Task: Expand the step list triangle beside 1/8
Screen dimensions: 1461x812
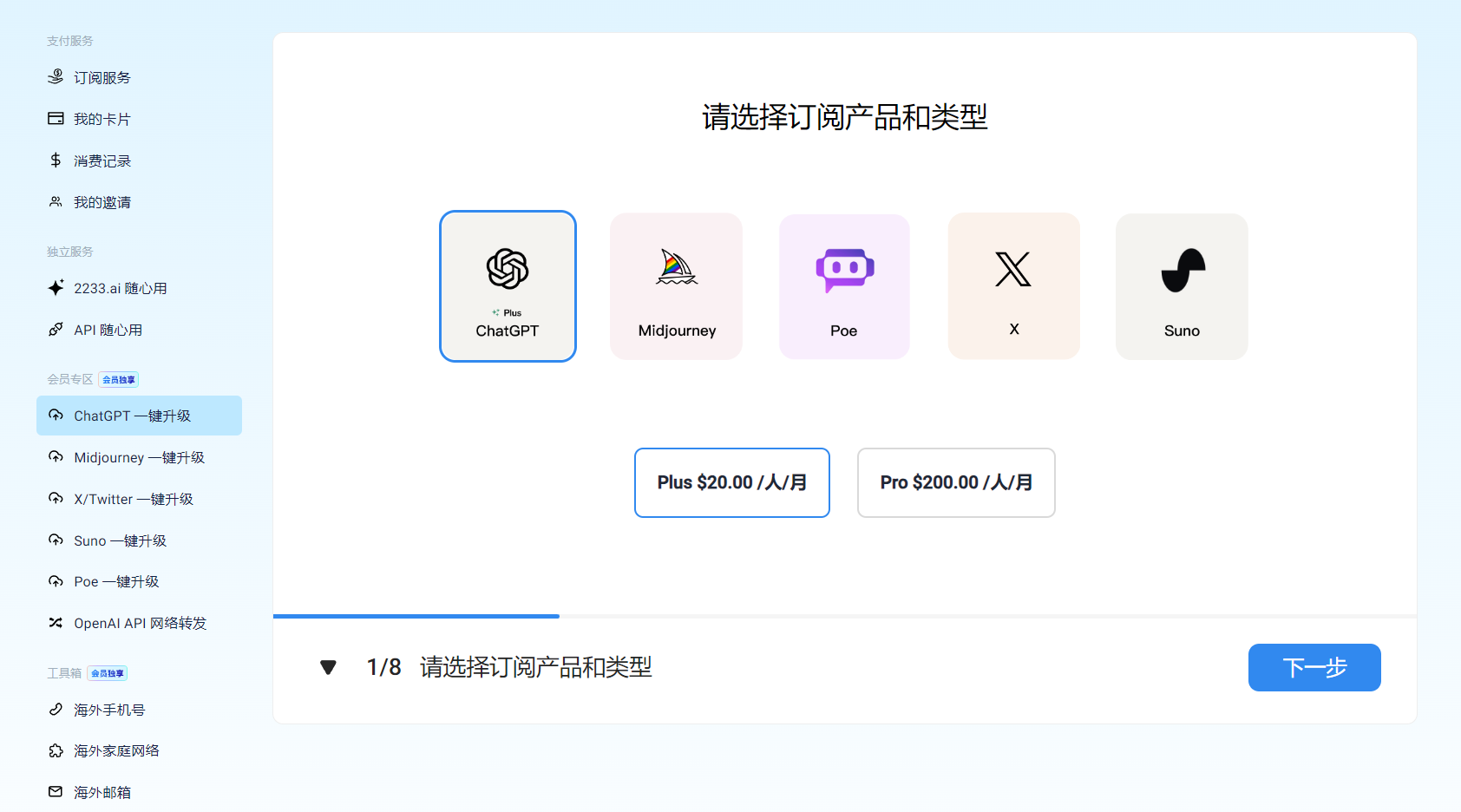Action: click(x=328, y=667)
